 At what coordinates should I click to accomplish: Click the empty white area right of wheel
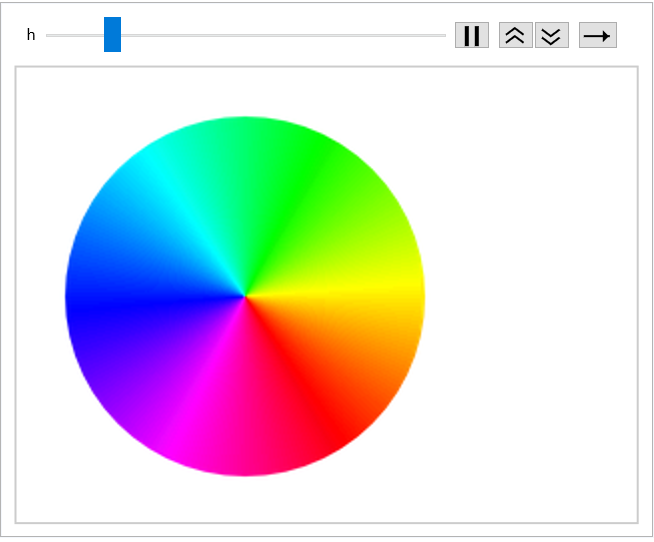pos(530,300)
